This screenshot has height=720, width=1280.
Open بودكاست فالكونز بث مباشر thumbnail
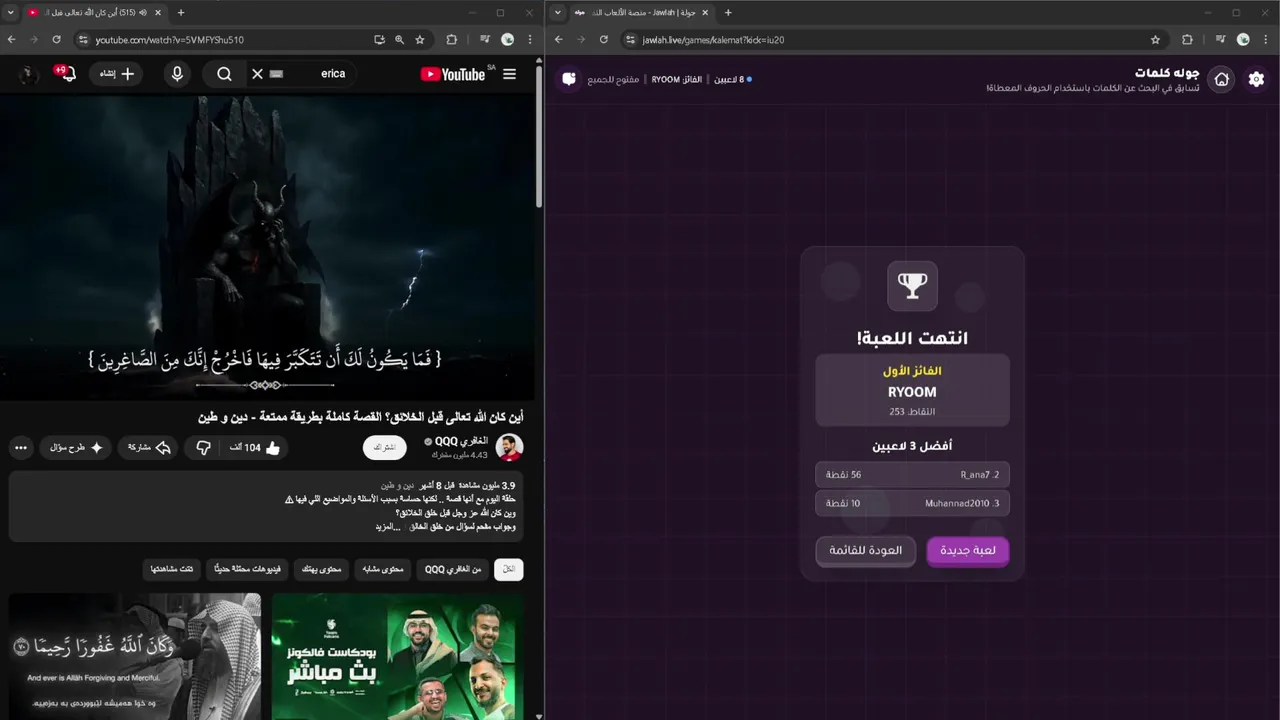397,656
